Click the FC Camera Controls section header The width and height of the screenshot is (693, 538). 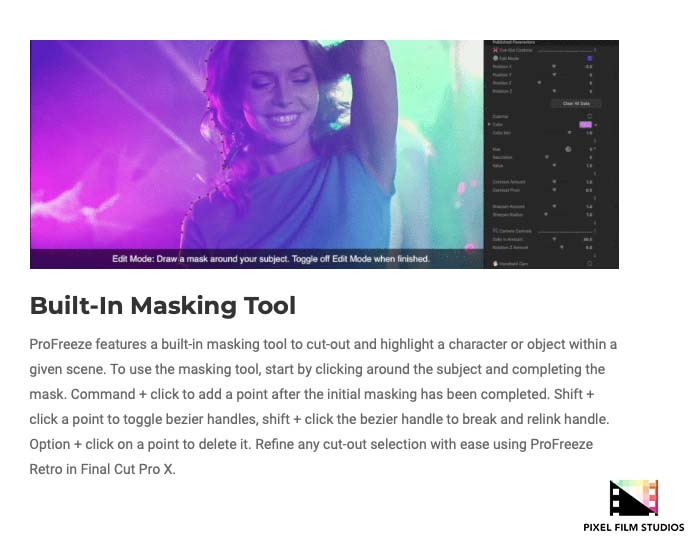click(x=513, y=231)
